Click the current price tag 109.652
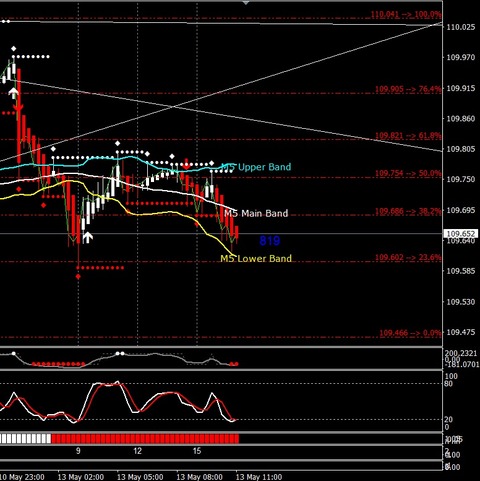The width and height of the screenshot is (480, 481). point(461,234)
